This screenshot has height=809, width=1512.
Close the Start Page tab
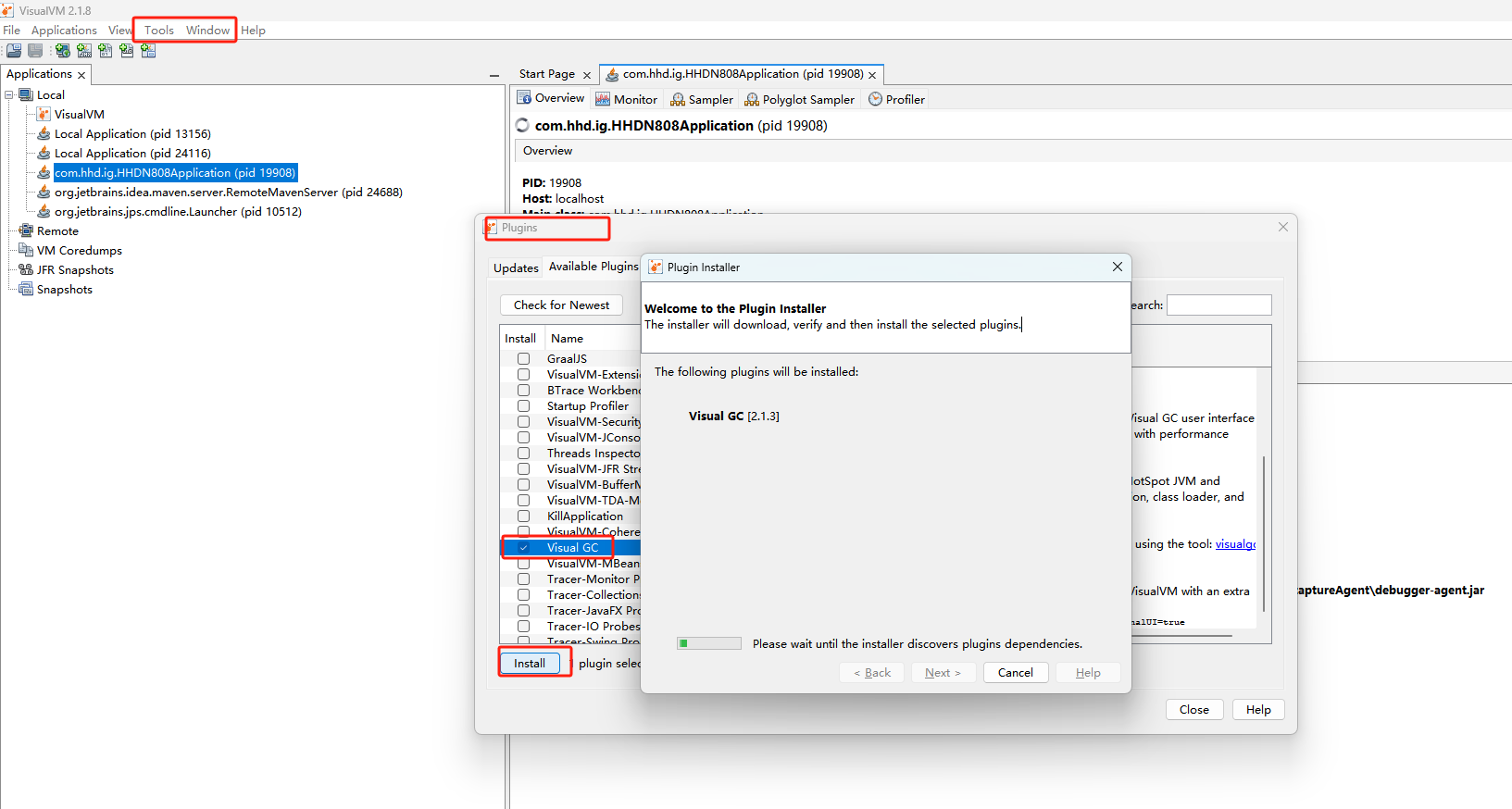(x=587, y=75)
